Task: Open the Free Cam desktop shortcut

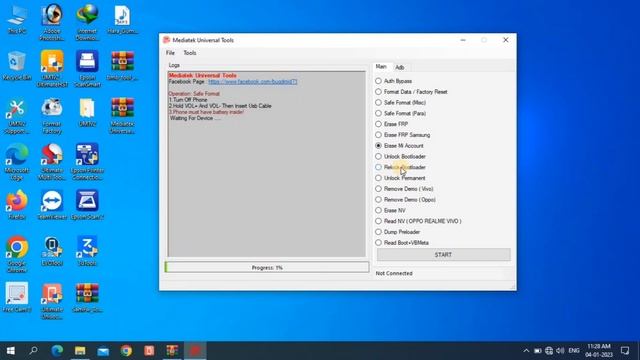Action: 17,297
